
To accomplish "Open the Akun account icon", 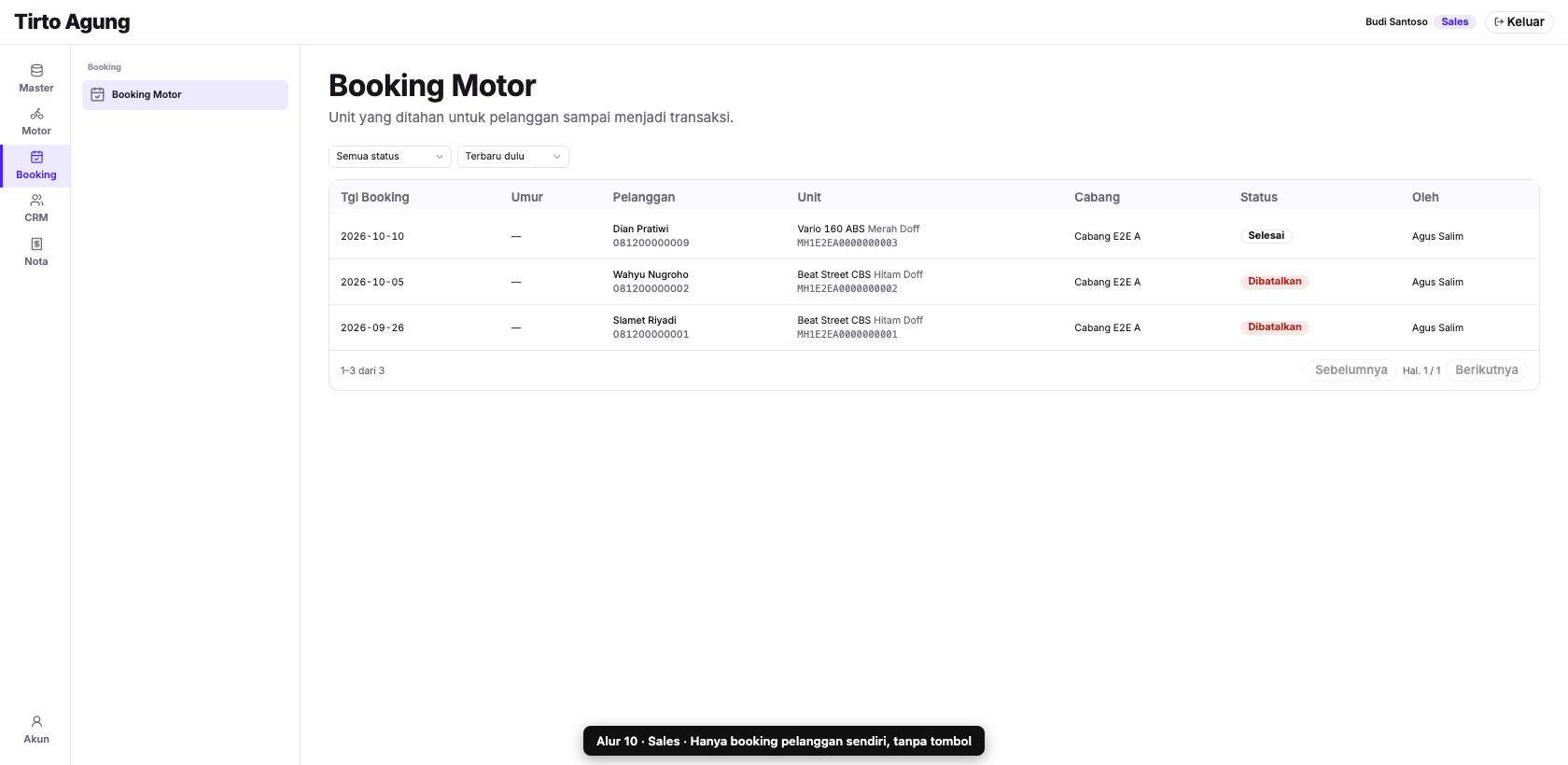I will tap(35, 730).
